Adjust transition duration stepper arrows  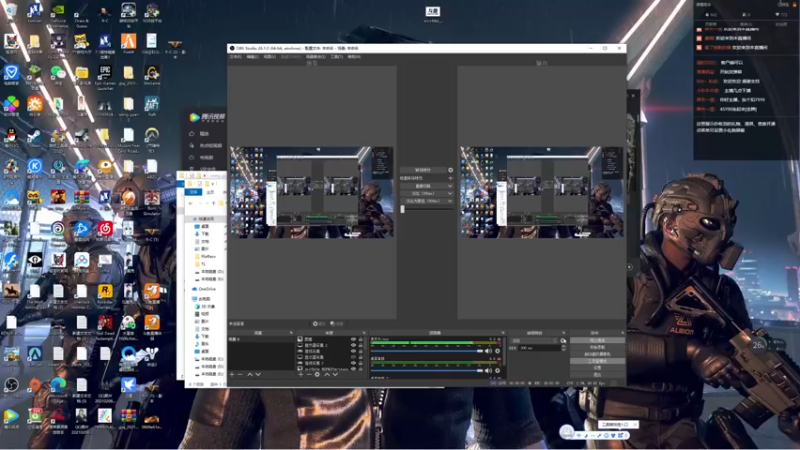click(564, 348)
